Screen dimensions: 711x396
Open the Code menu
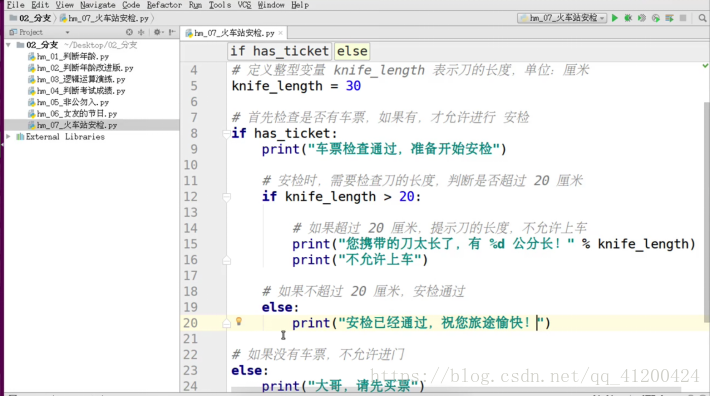pyautogui.click(x=131, y=5)
